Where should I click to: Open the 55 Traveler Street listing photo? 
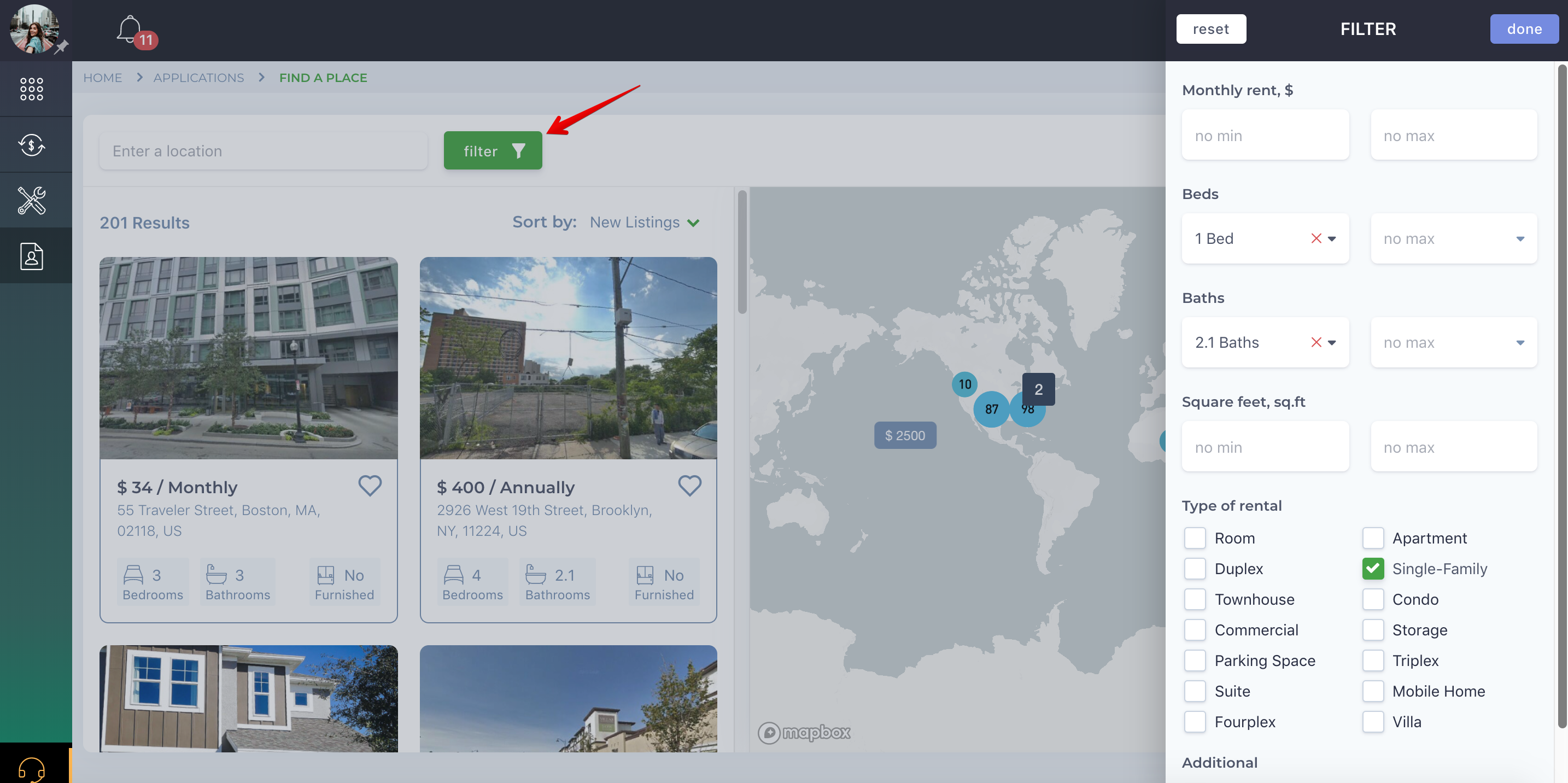coord(248,358)
